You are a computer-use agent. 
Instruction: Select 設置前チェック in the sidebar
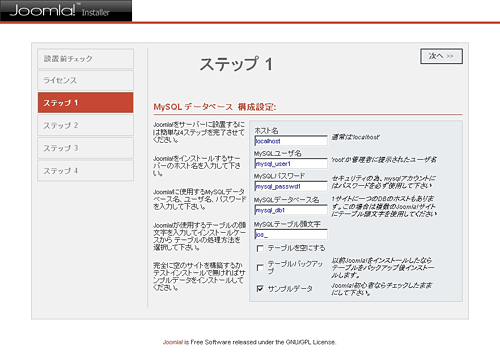[86, 59]
